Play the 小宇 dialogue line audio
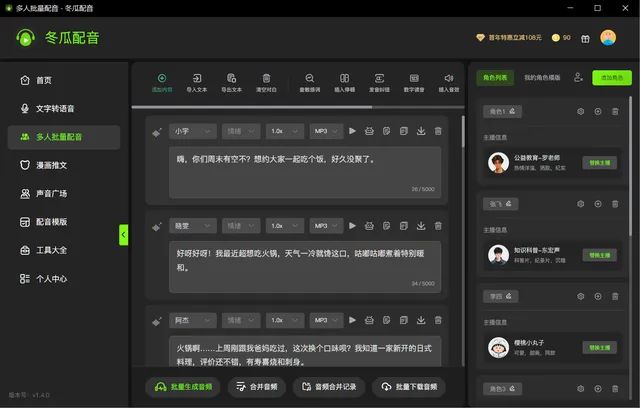This screenshot has width=640, height=408. [x=352, y=131]
